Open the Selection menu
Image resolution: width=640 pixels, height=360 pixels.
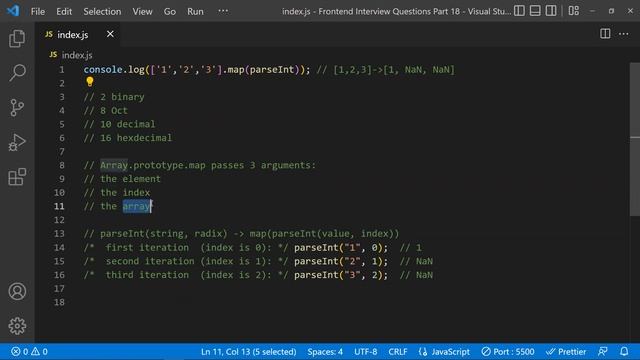(x=102, y=11)
